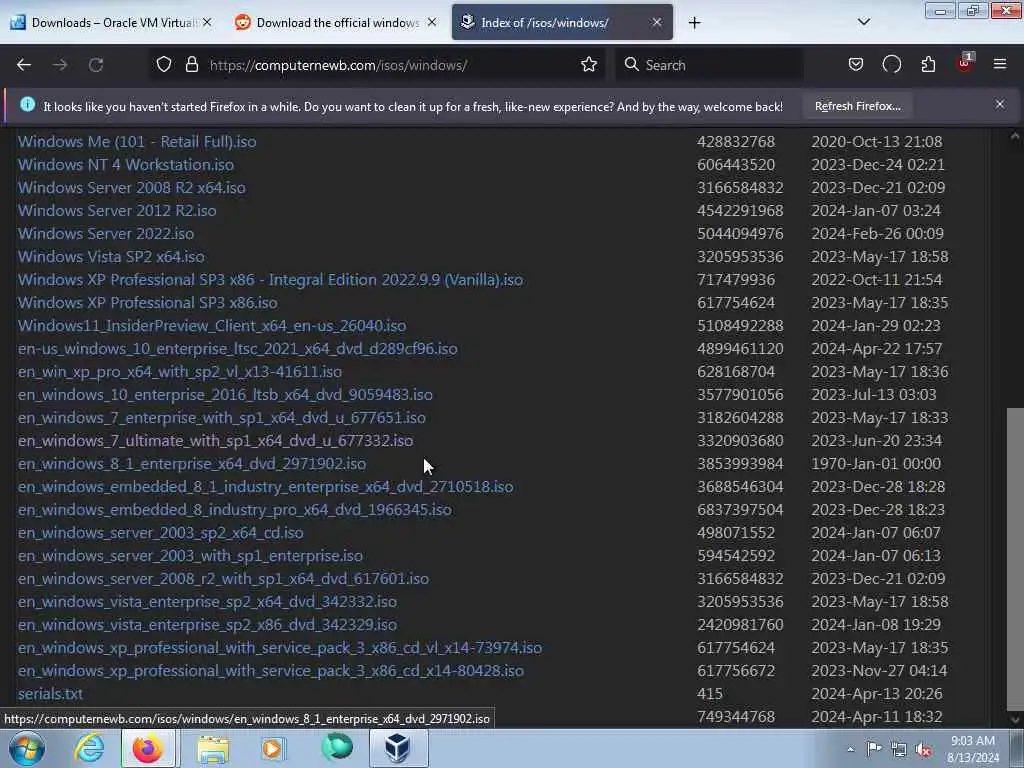
Task: Download Windows Me (101 - Retail Full).iso
Action: 136,142
